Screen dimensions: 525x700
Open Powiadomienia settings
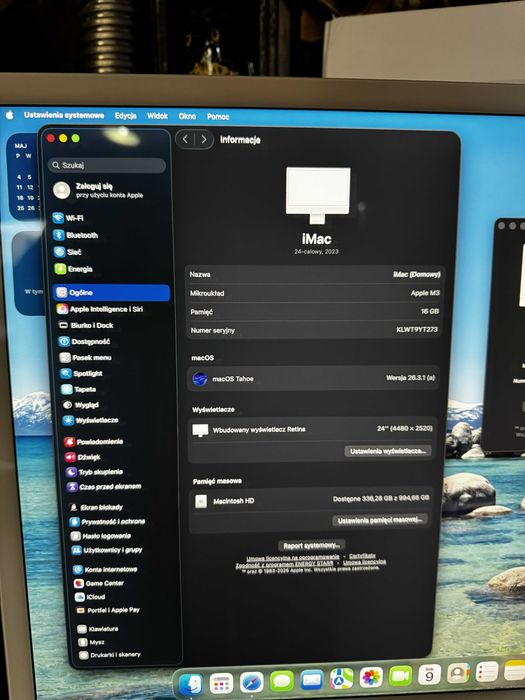click(94, 442)
